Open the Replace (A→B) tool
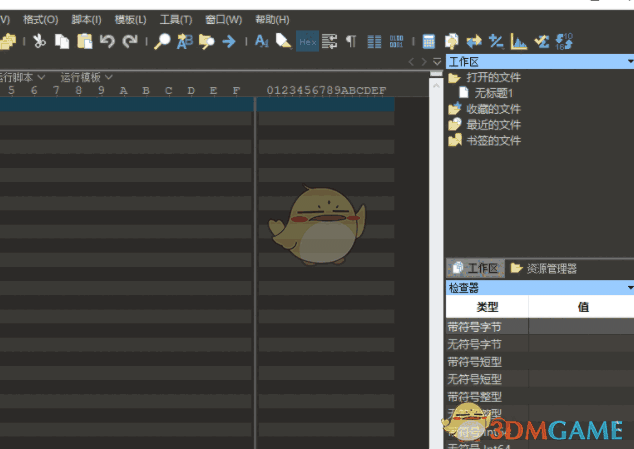 (x=185, y=41)
